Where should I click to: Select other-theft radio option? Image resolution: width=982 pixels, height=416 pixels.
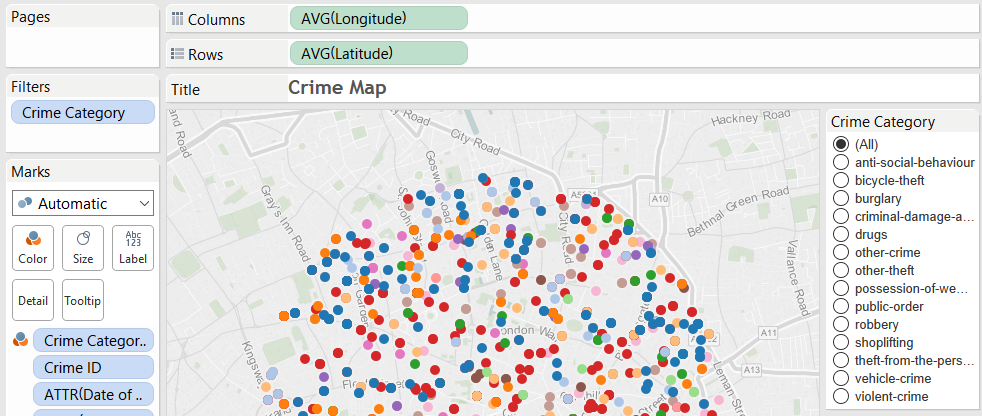tap(840, 271)
